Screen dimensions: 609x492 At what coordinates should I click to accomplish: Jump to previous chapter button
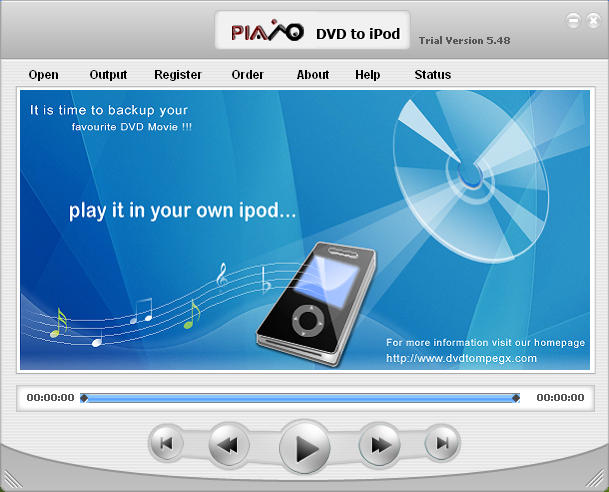pos(167,443)
